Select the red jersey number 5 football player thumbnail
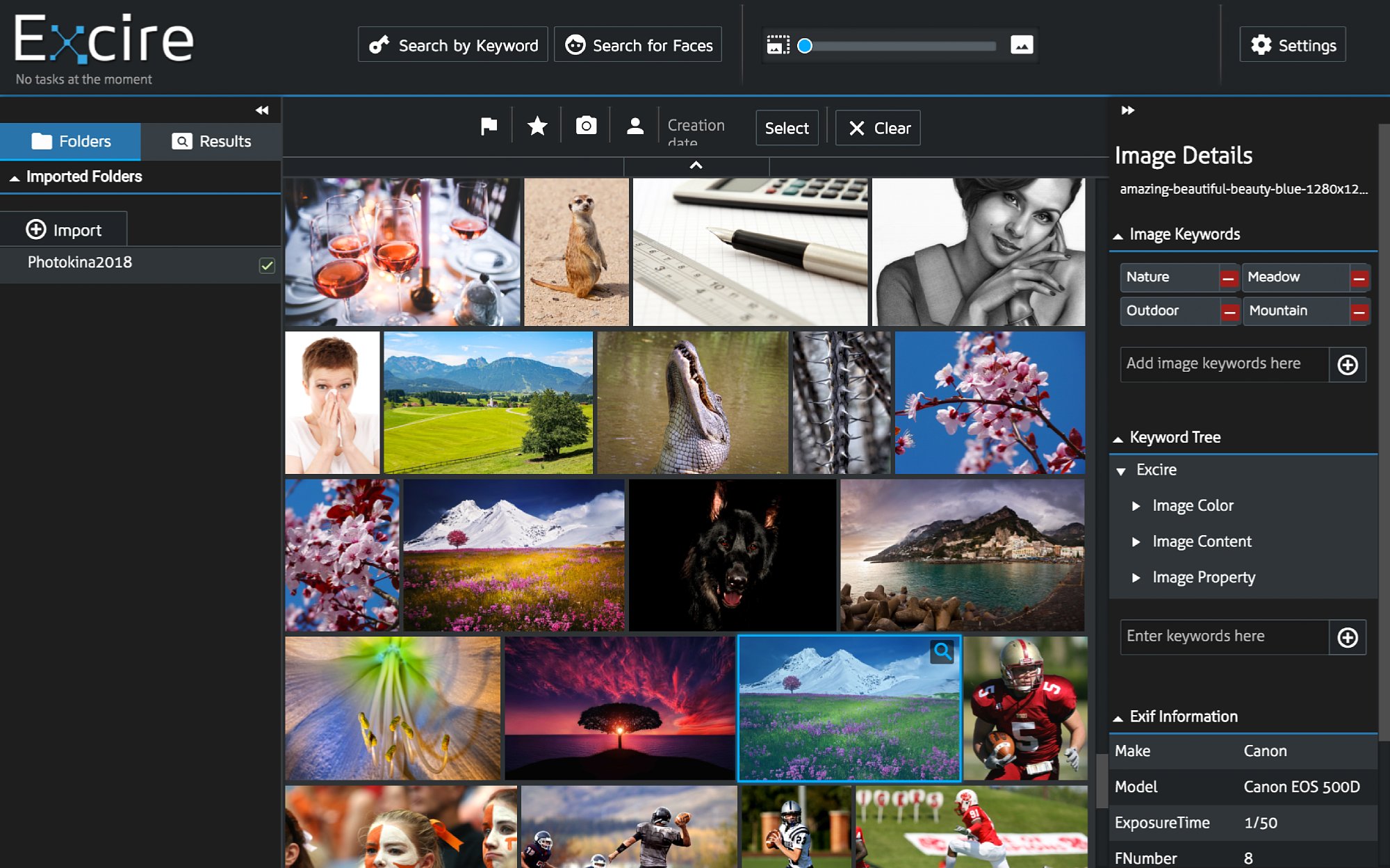Screen dimensions: 1390x868 coord(1026,708)
